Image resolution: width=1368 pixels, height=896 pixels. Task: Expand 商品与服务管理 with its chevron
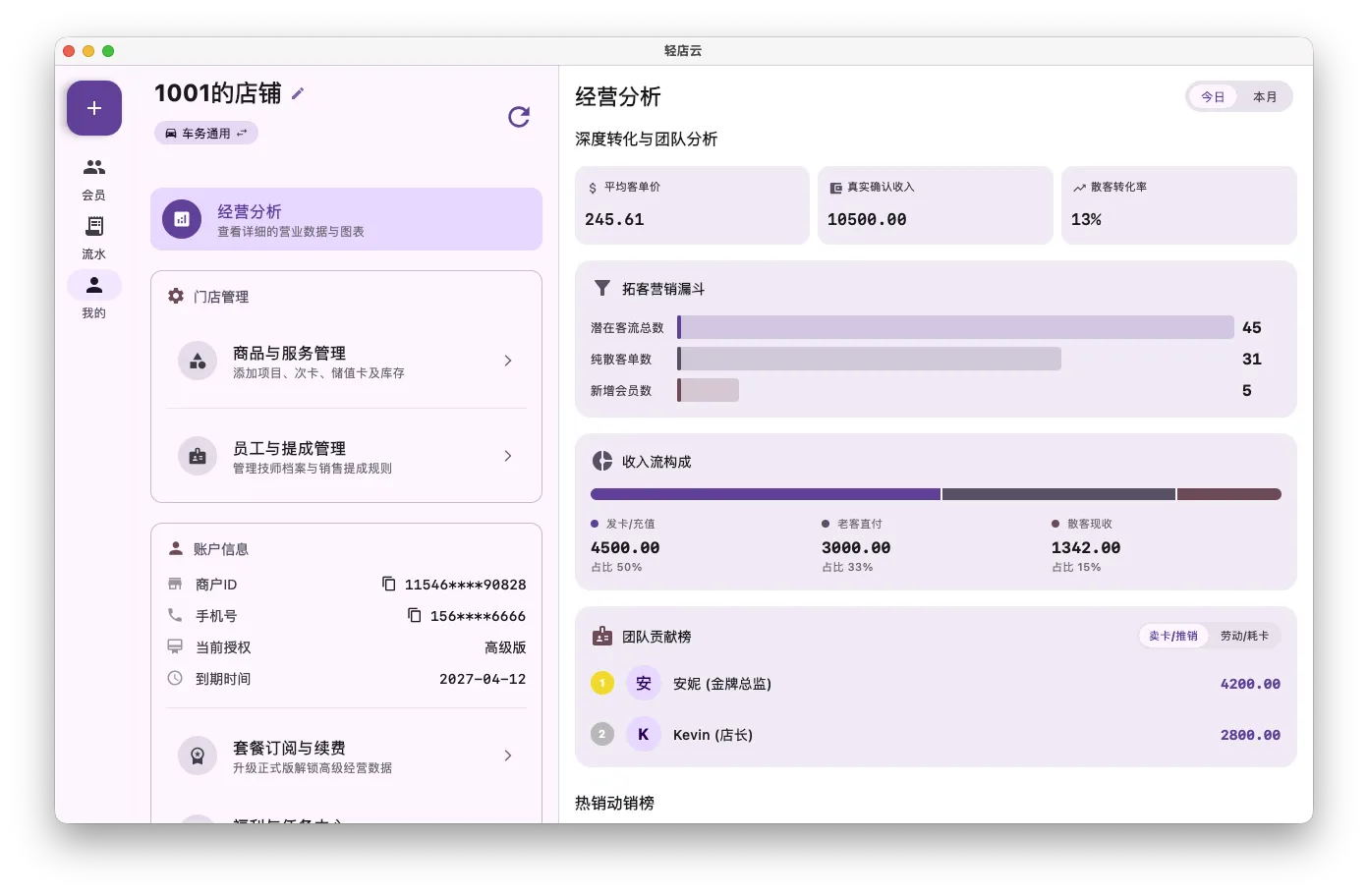tap(507, 361)
